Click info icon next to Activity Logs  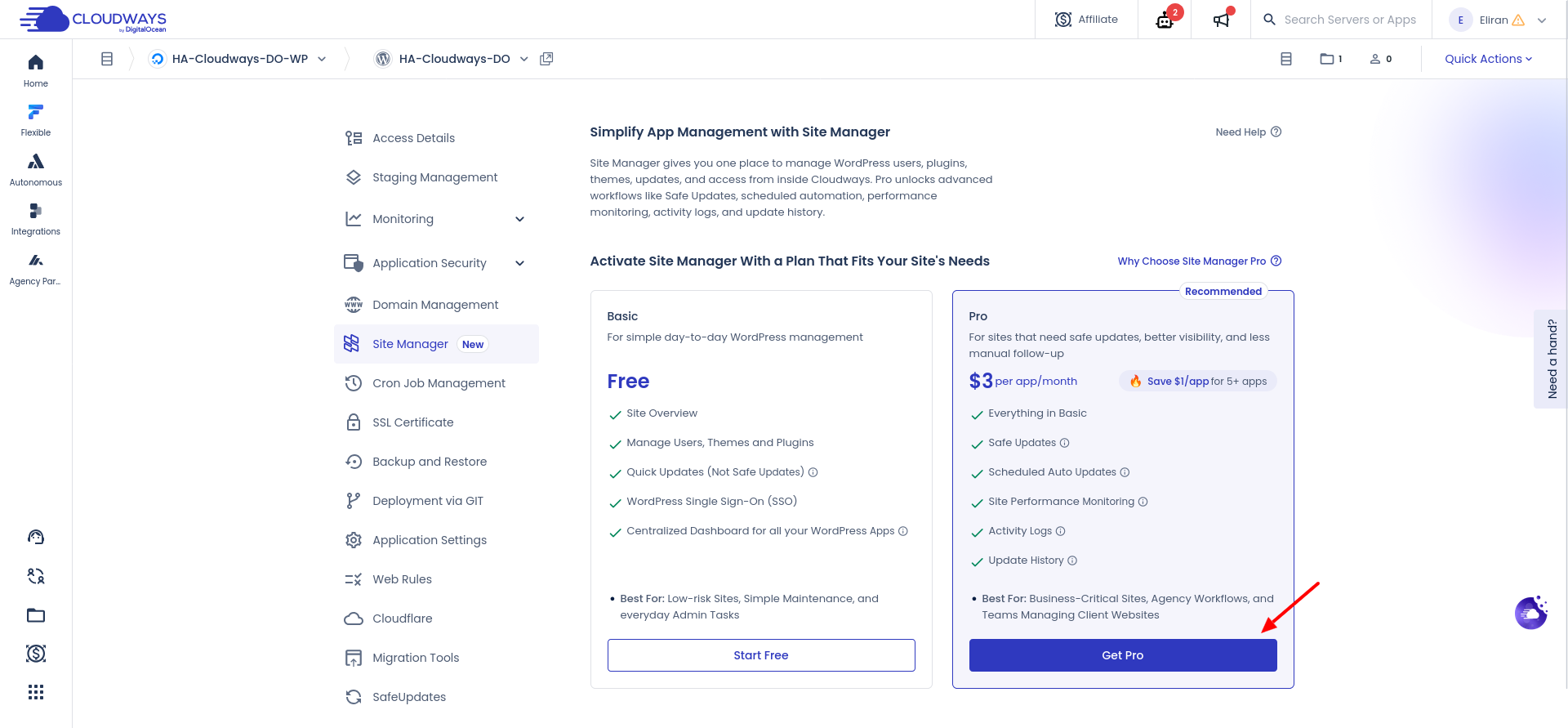tap(1061, 531)
